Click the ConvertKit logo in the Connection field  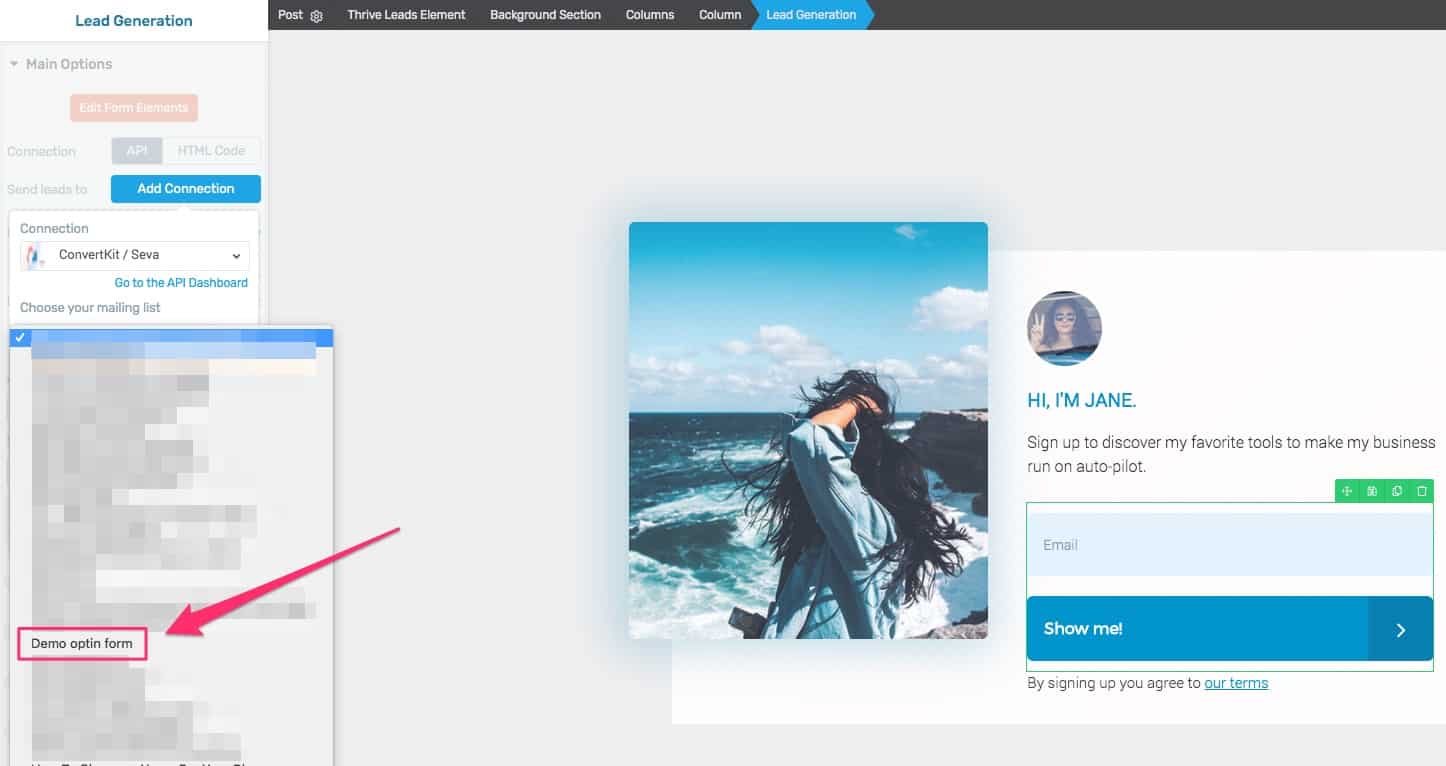coord(35,256)
